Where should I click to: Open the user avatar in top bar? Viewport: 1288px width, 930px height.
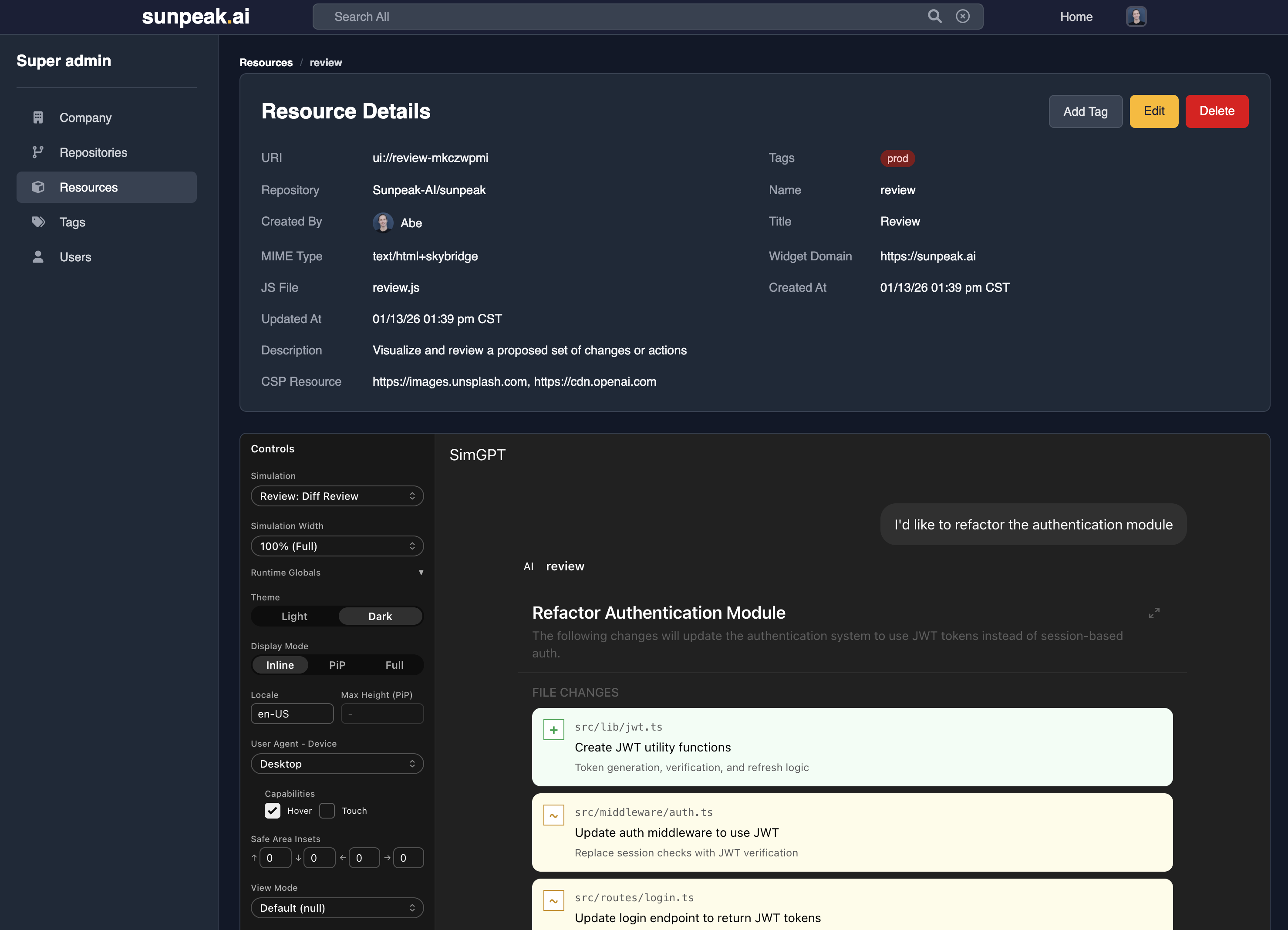(1136, 17)
